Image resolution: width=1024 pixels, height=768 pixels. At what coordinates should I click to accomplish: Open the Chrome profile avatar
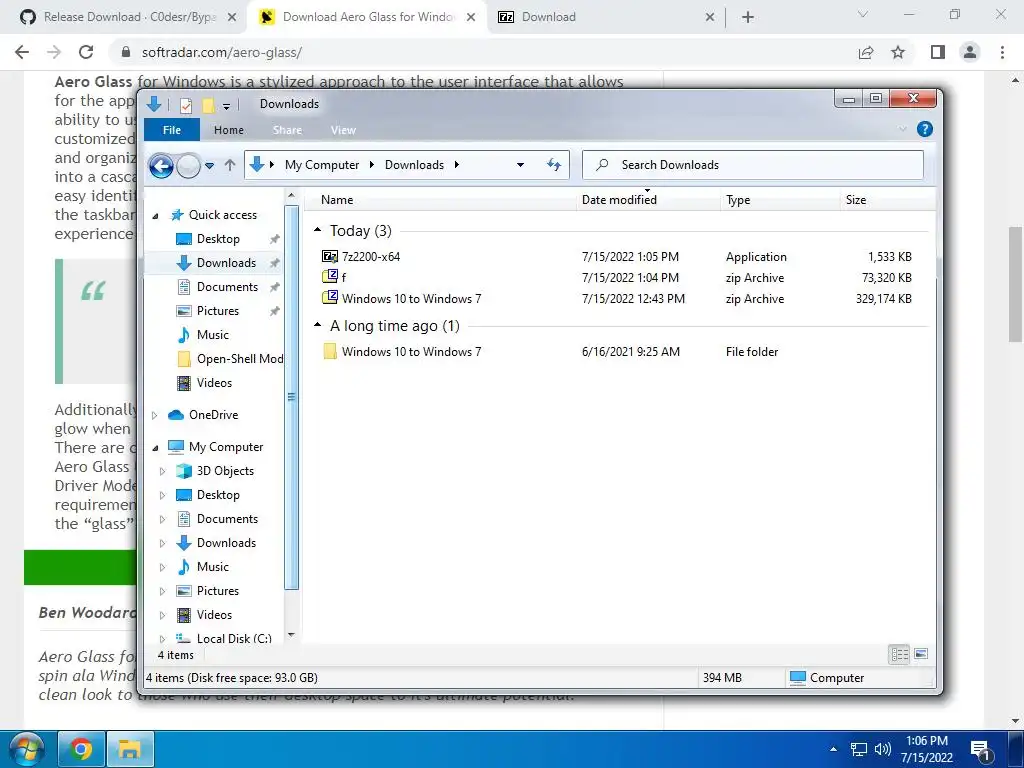click(970, 52)
